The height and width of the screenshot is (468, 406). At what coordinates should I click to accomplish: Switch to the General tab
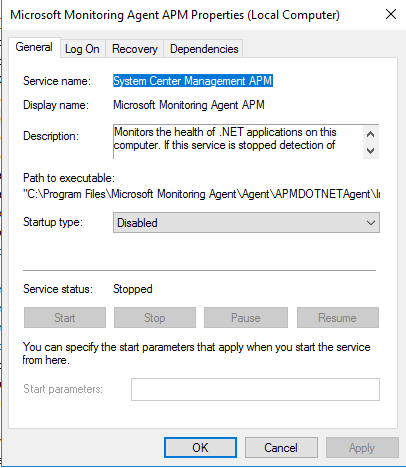pyautogui.click(x=34, y=47)
